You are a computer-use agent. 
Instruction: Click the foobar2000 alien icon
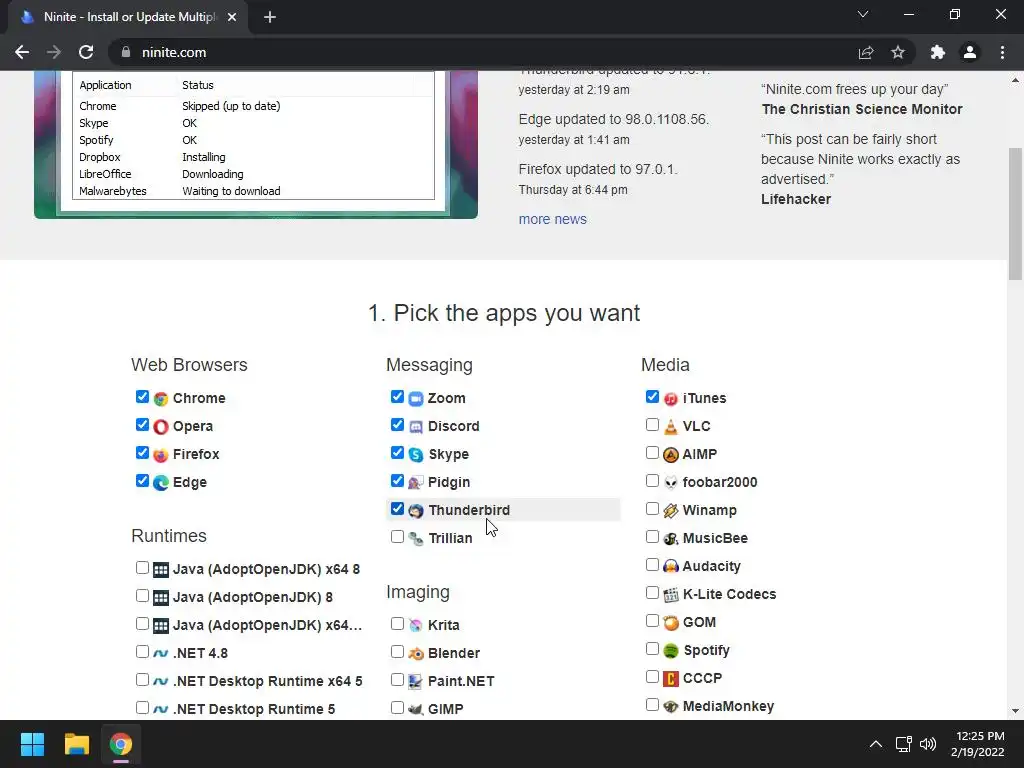point(671,483)
